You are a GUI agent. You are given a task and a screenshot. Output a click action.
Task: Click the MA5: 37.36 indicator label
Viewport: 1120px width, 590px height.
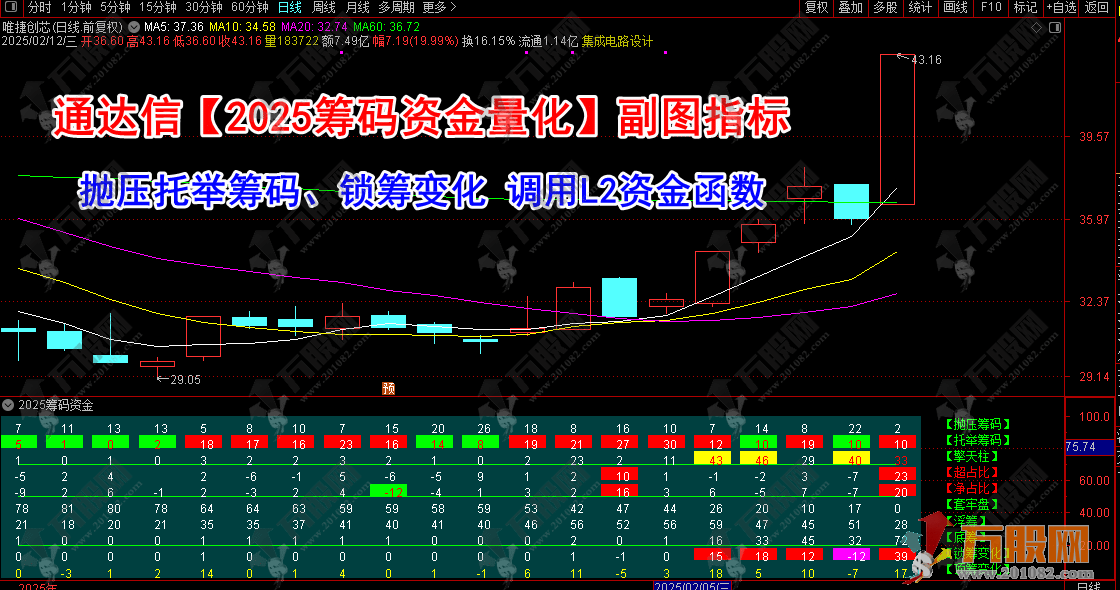[x=174, y=26]
